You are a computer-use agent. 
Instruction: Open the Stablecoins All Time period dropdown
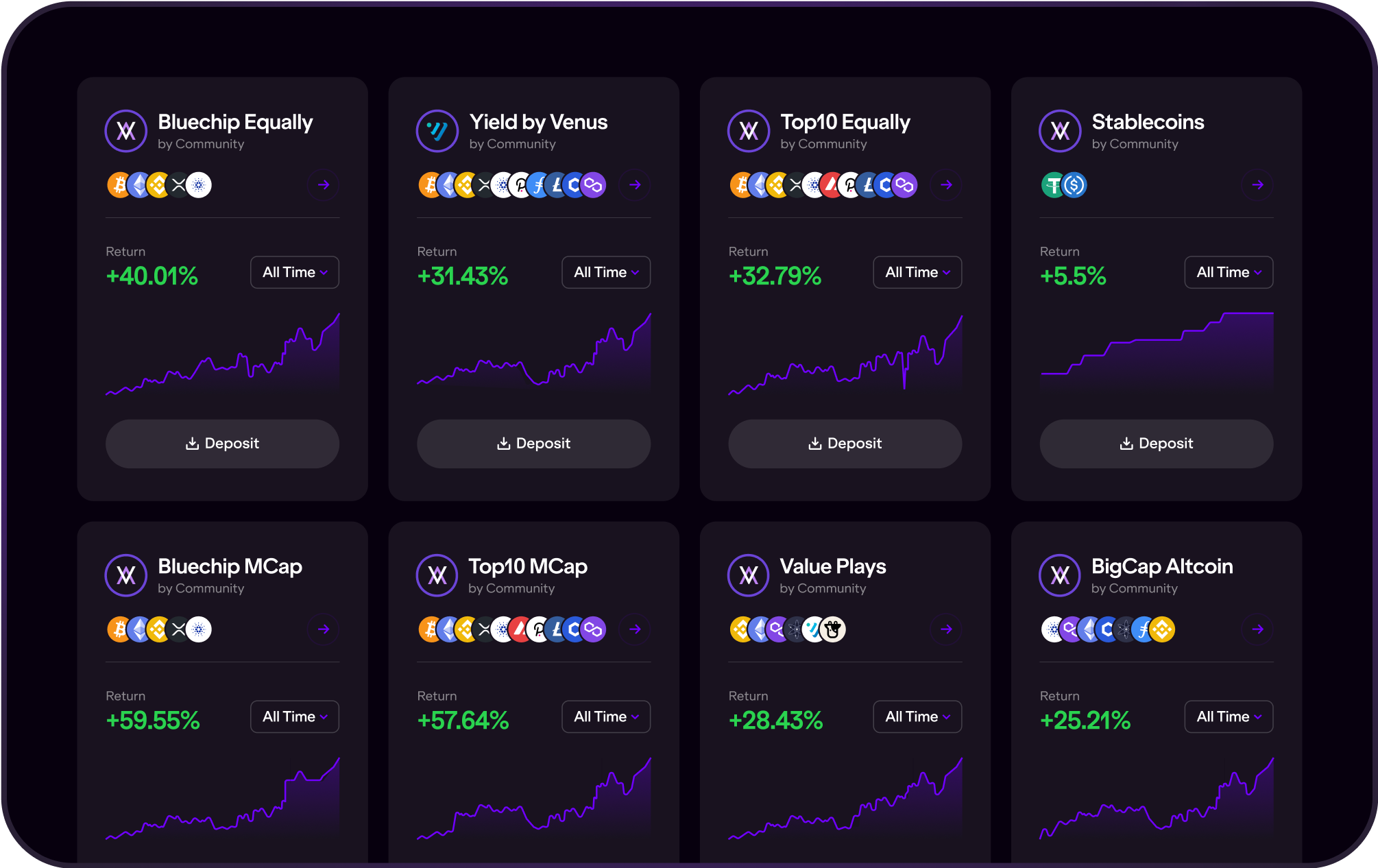pyautogui.click(x=1229, y=272)
